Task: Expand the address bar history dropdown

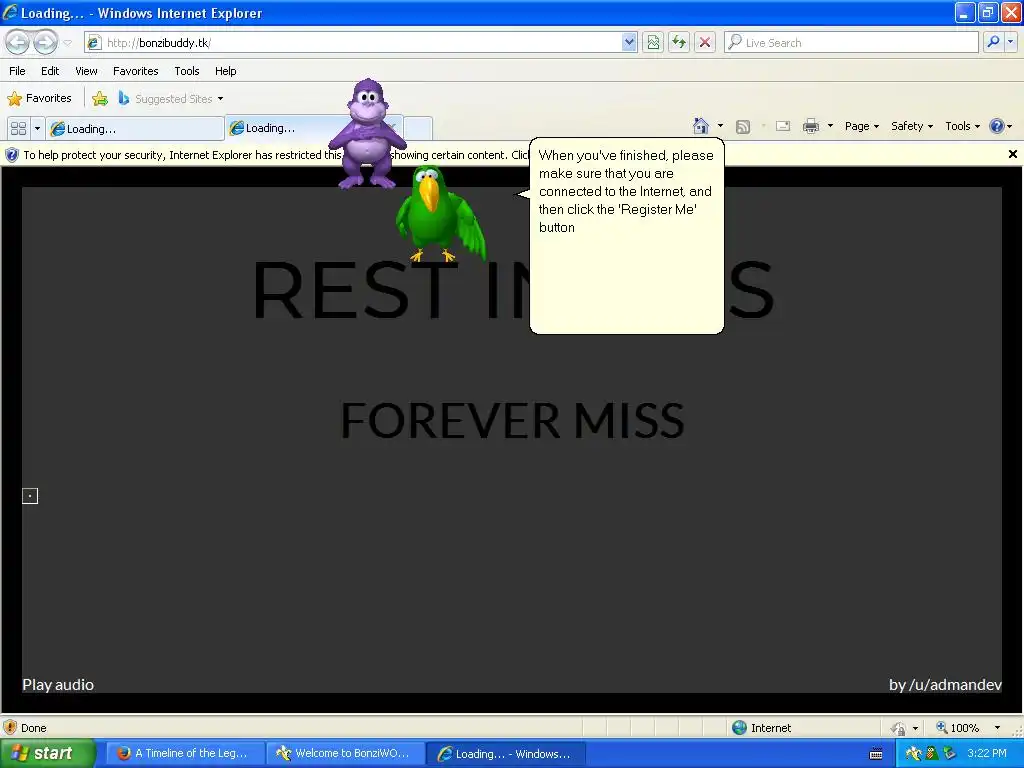Action: [x=629, y=42]
